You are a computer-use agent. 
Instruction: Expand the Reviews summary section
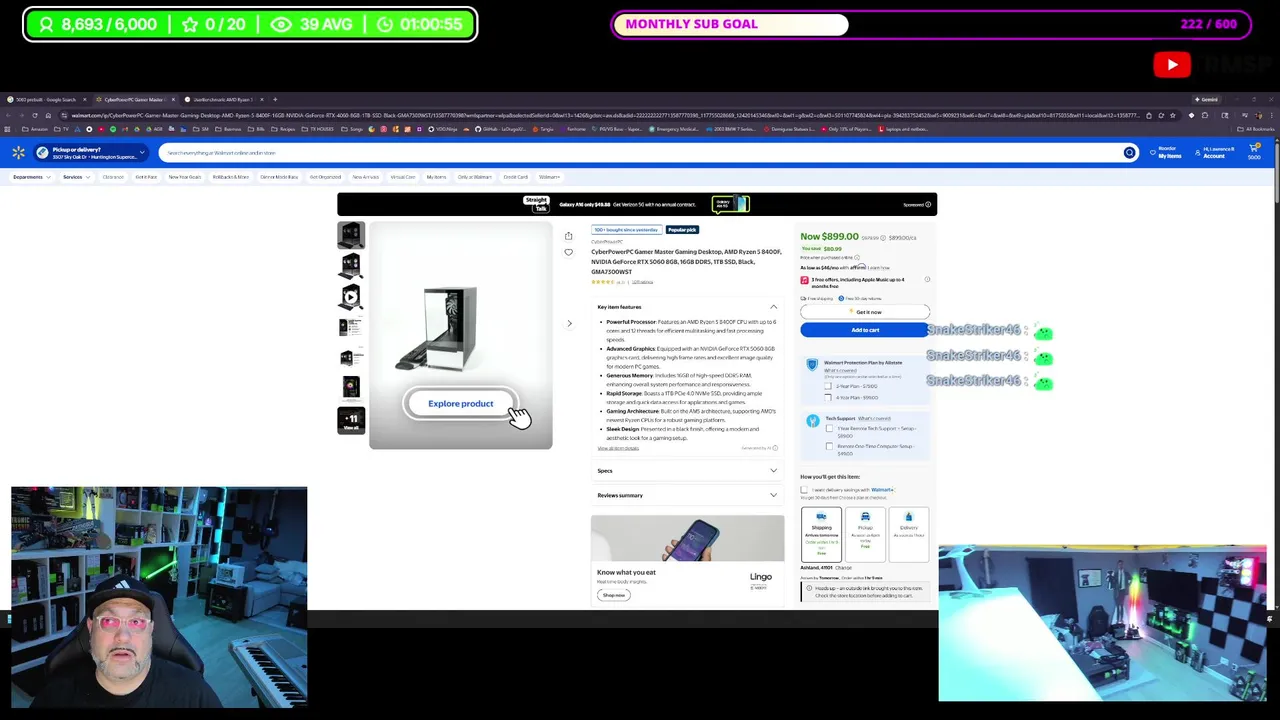click(x=687, y=495)
